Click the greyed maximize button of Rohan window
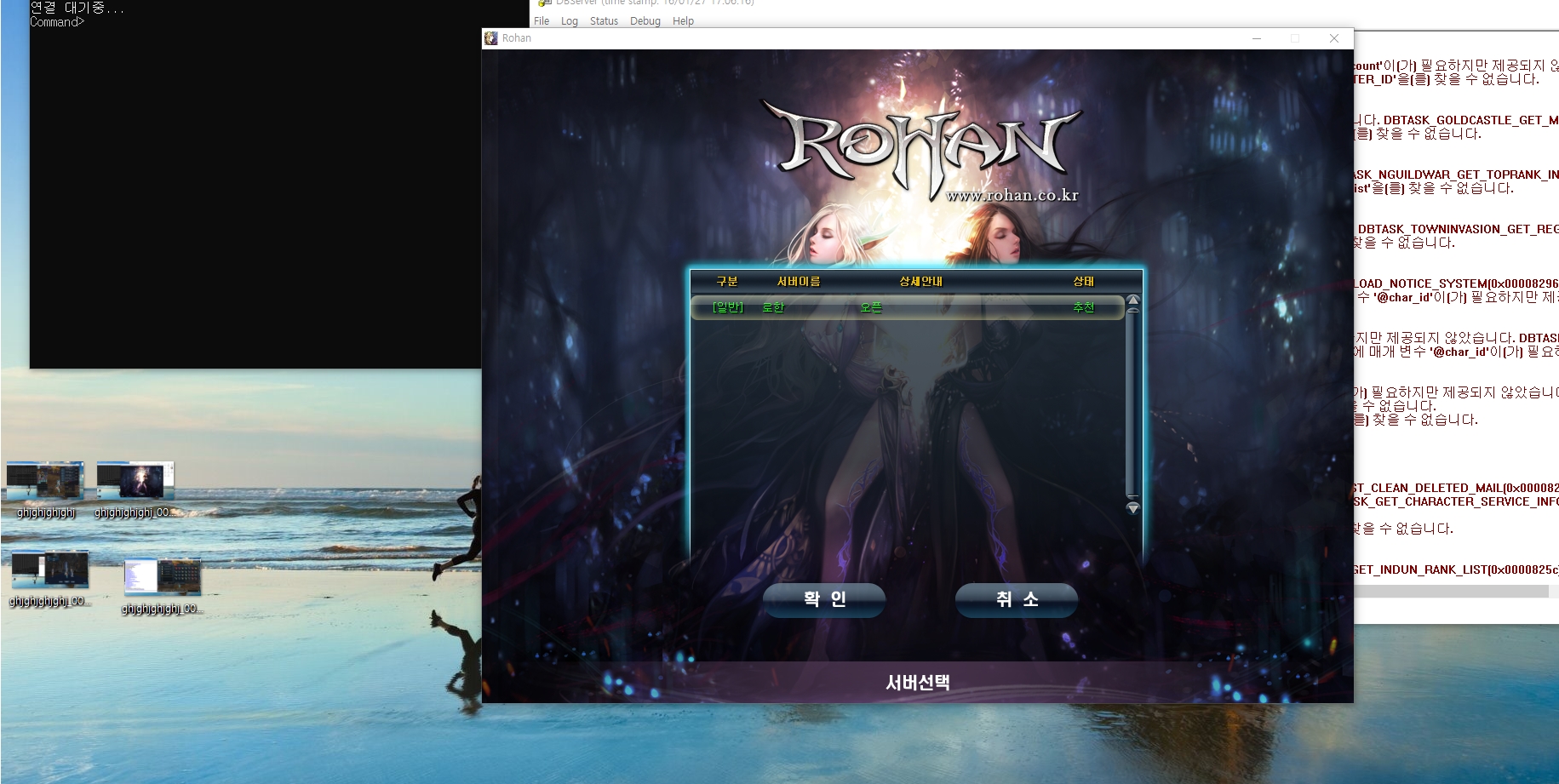 (1295, 38)
